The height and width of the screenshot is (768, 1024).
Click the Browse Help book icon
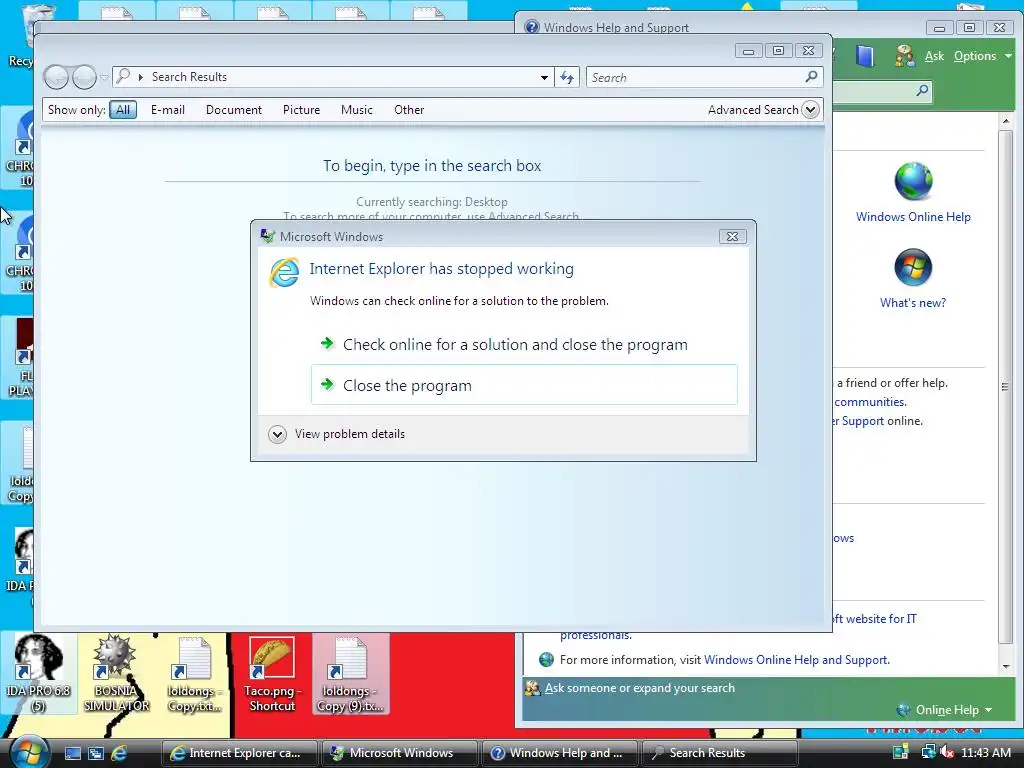pyautogui.click(x=865, y=56)
